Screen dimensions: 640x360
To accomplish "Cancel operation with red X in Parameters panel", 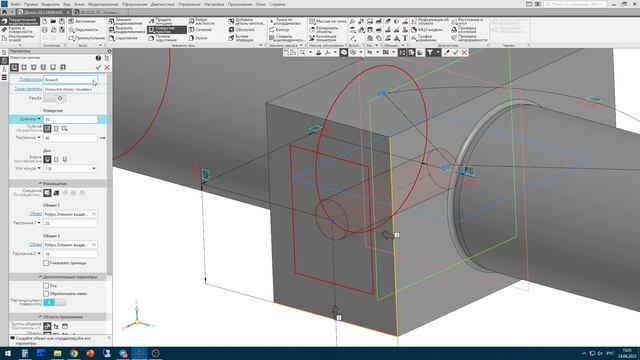I will [x=107, y=67].
